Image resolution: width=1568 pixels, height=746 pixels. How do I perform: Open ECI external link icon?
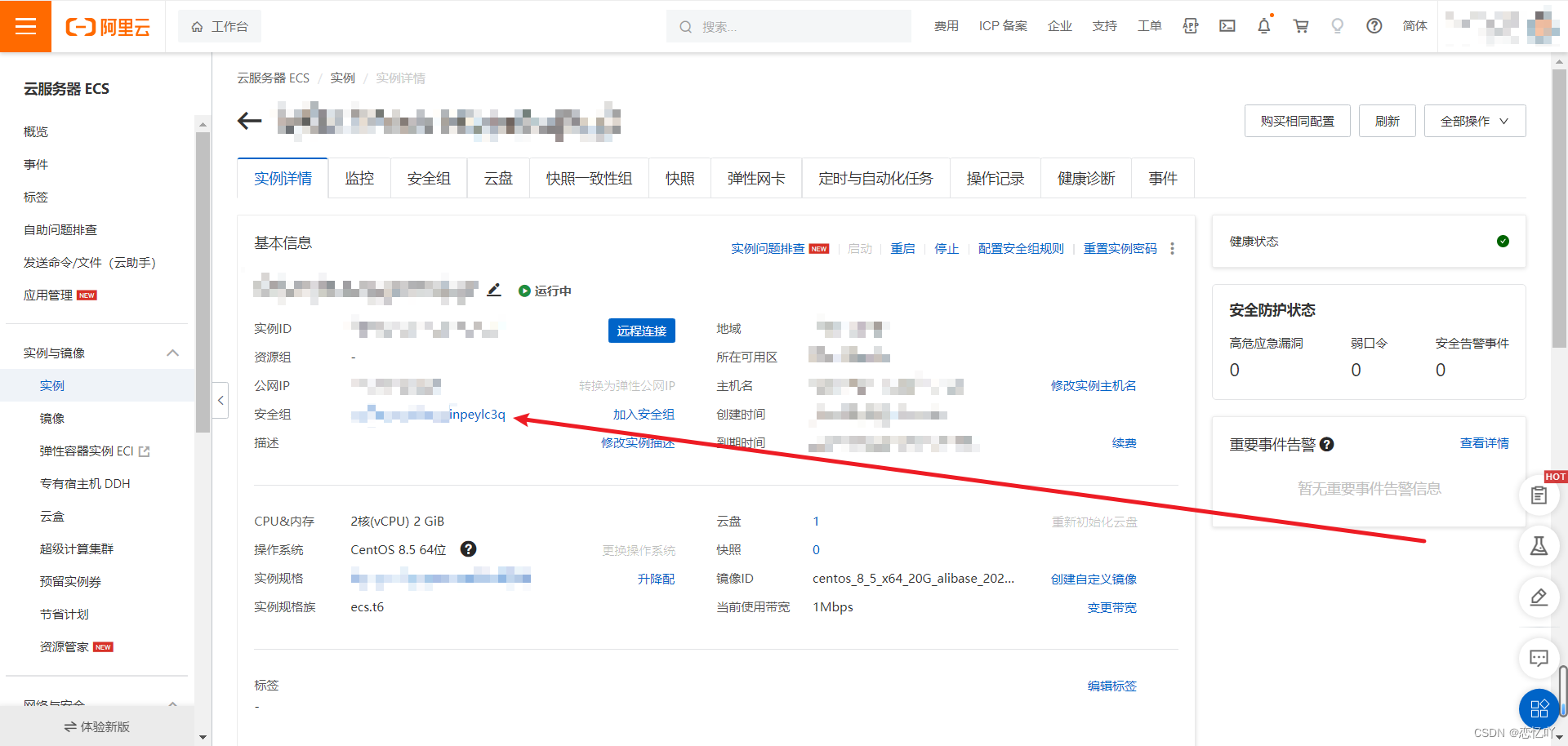145,451
